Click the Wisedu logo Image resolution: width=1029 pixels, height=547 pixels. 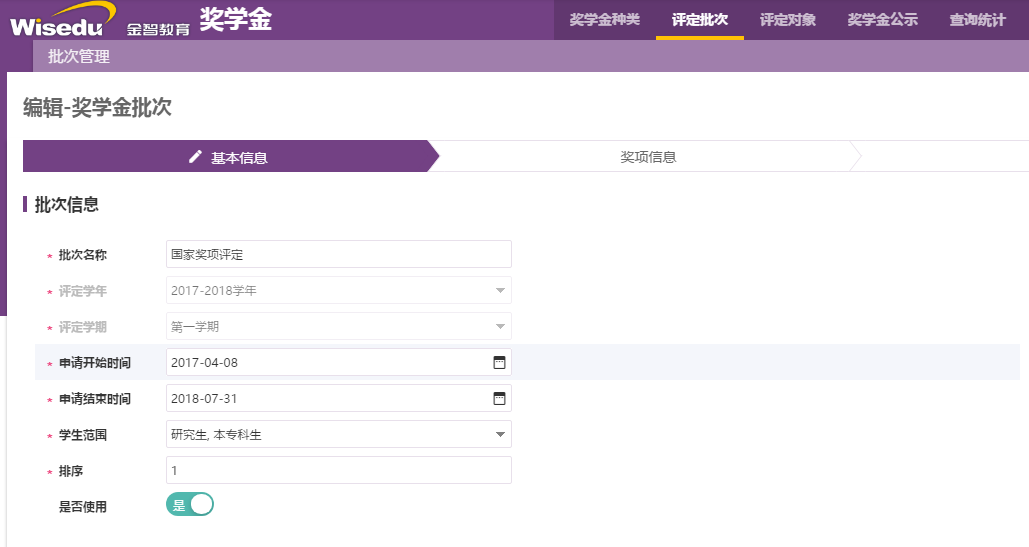point(63,20)
